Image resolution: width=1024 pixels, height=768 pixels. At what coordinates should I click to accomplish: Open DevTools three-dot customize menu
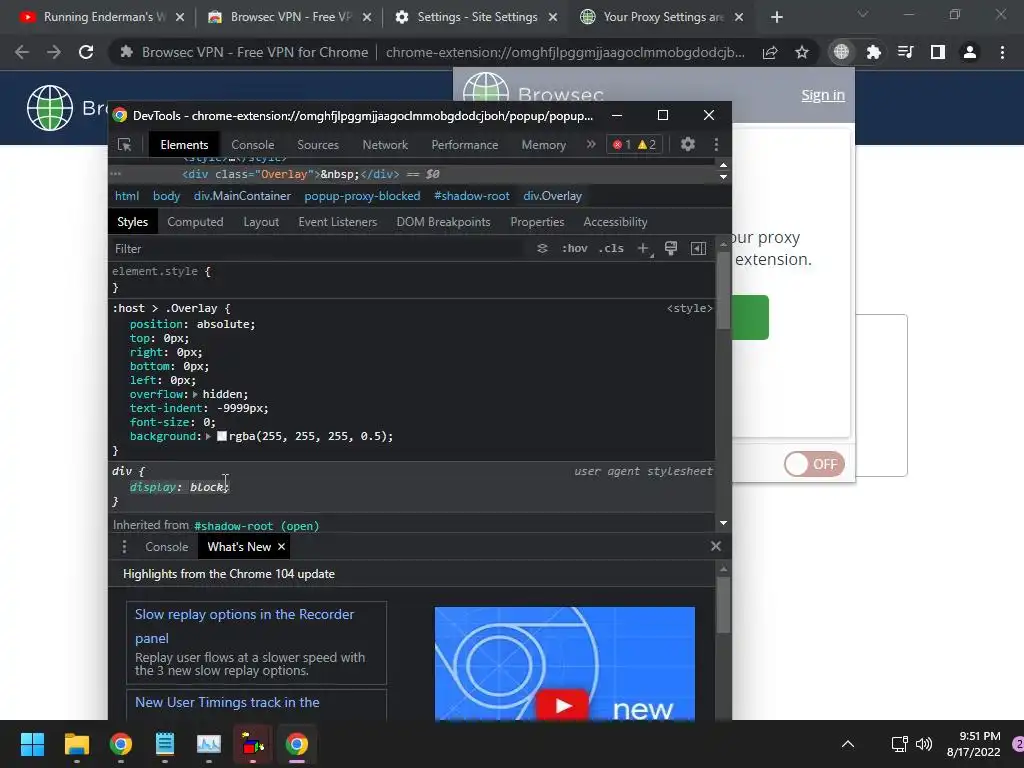716,144
